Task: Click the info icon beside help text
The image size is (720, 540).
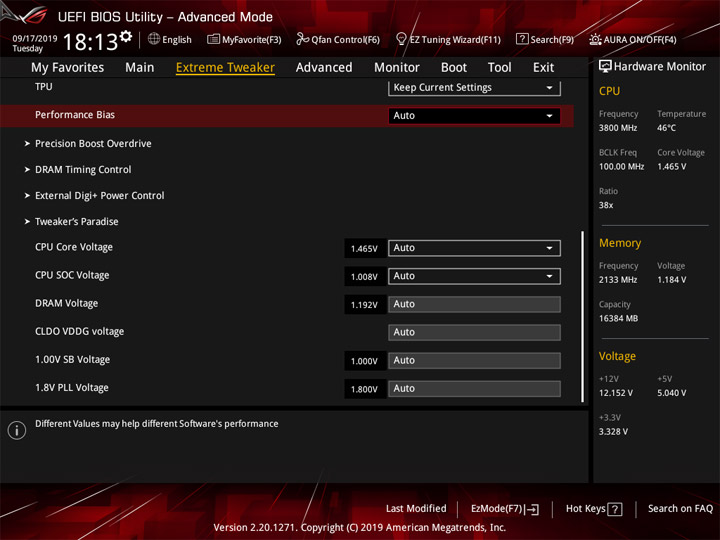Action: [17, 430]
